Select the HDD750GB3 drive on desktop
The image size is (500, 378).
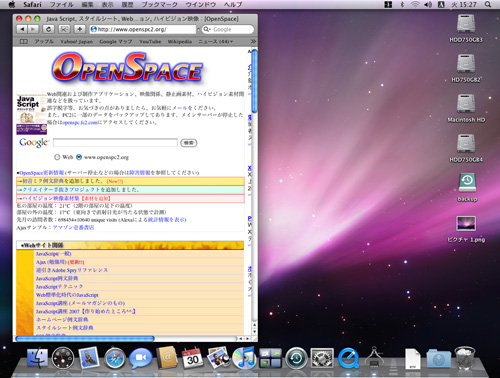tap(466, 23)
